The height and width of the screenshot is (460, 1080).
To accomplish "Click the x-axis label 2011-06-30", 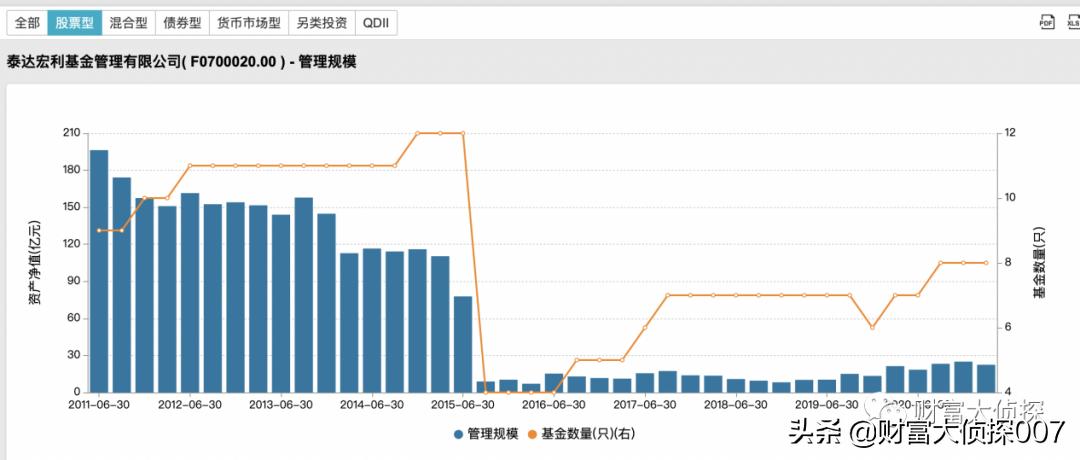I will coord(99,405).
